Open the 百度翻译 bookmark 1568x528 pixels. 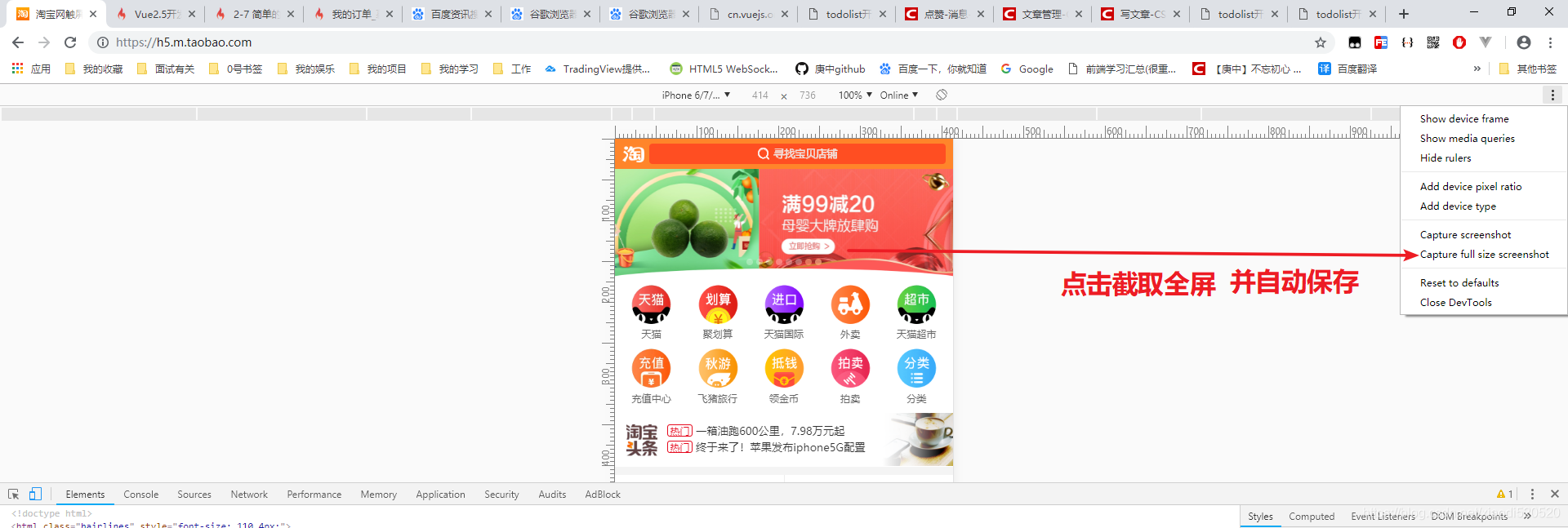tap(1348, 69)
